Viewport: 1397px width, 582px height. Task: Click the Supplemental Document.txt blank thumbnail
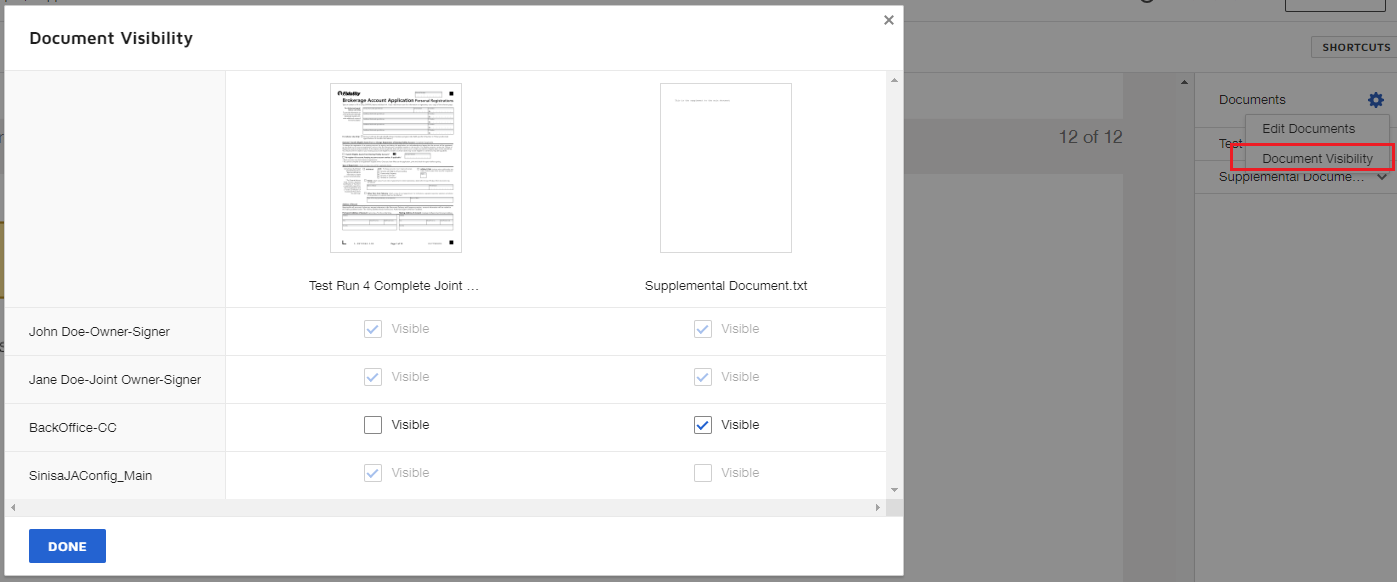(725, 168)
